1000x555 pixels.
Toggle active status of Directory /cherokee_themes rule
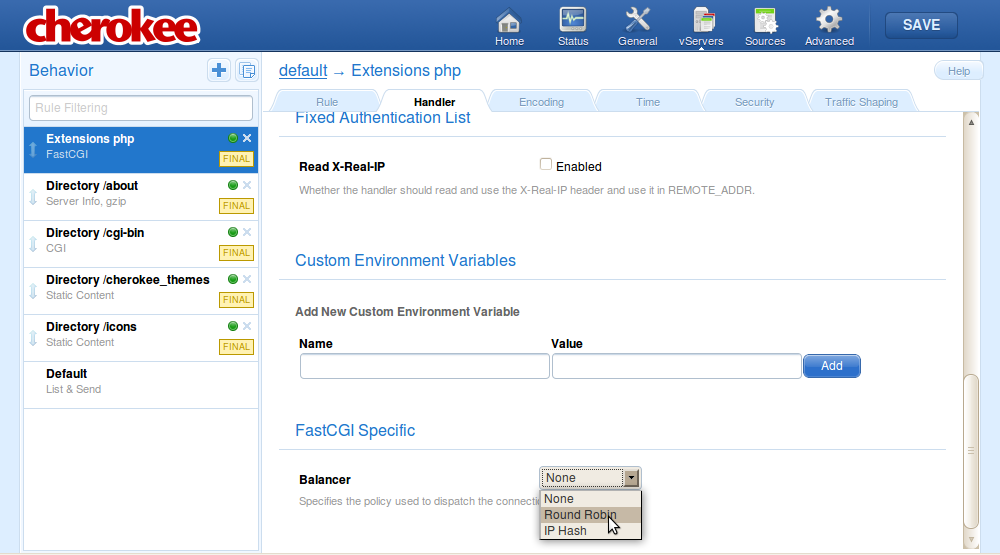(233, 279)
